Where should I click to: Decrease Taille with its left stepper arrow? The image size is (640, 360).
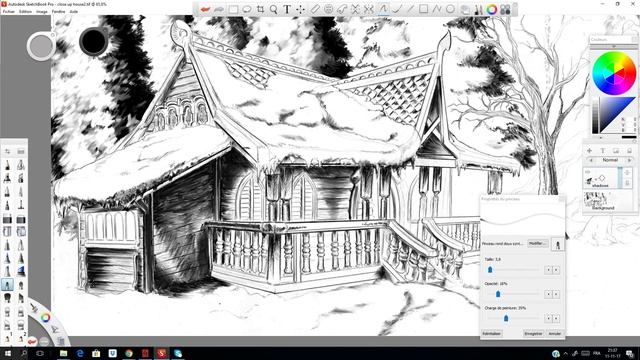[548, 270]
